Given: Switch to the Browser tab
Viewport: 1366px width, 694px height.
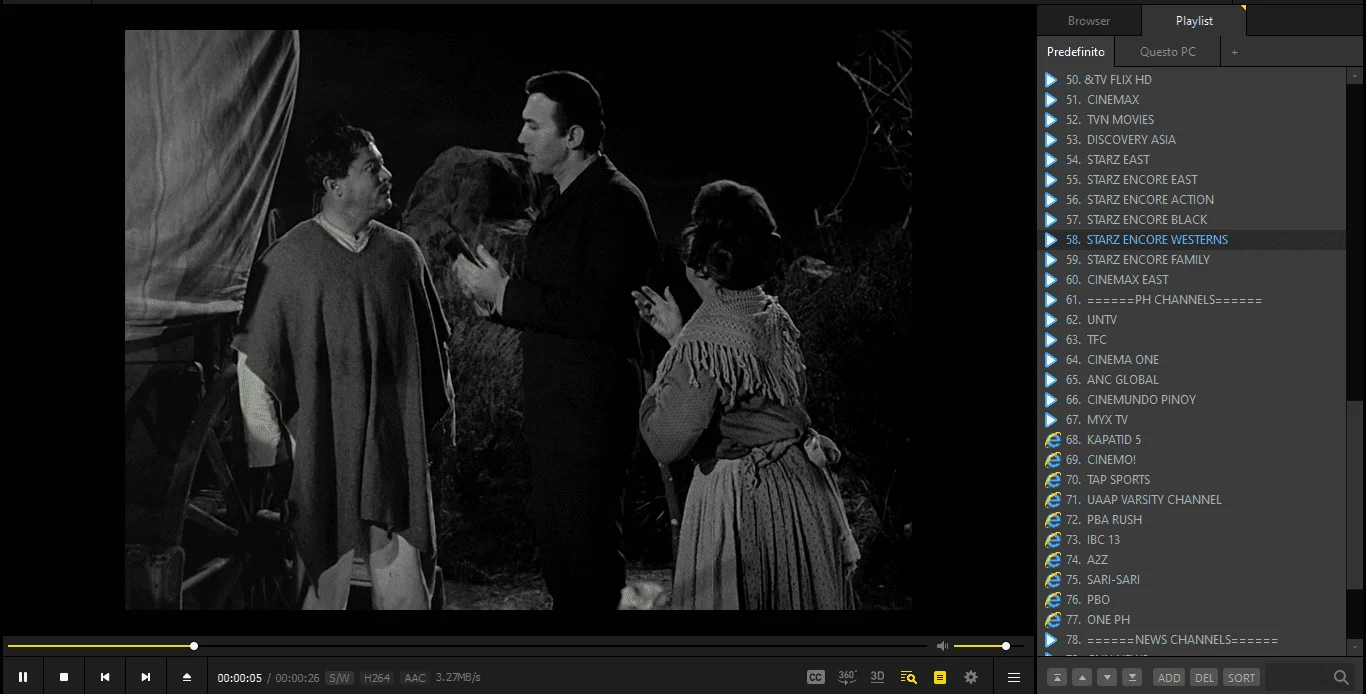Looking at the screenshot, I should pos(1089,20).
